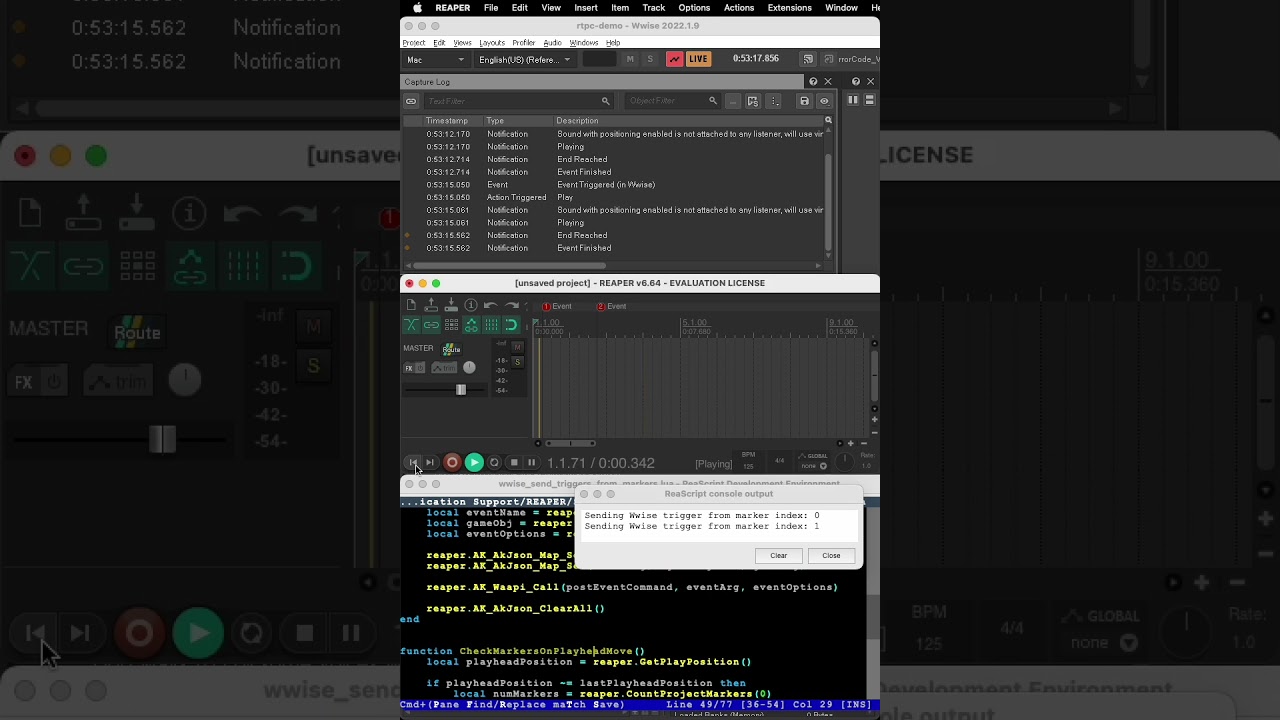This screenshot has height=720, width=1280.
Task: Open Wwise platform Mac dropdown
Action: (435, 59)
